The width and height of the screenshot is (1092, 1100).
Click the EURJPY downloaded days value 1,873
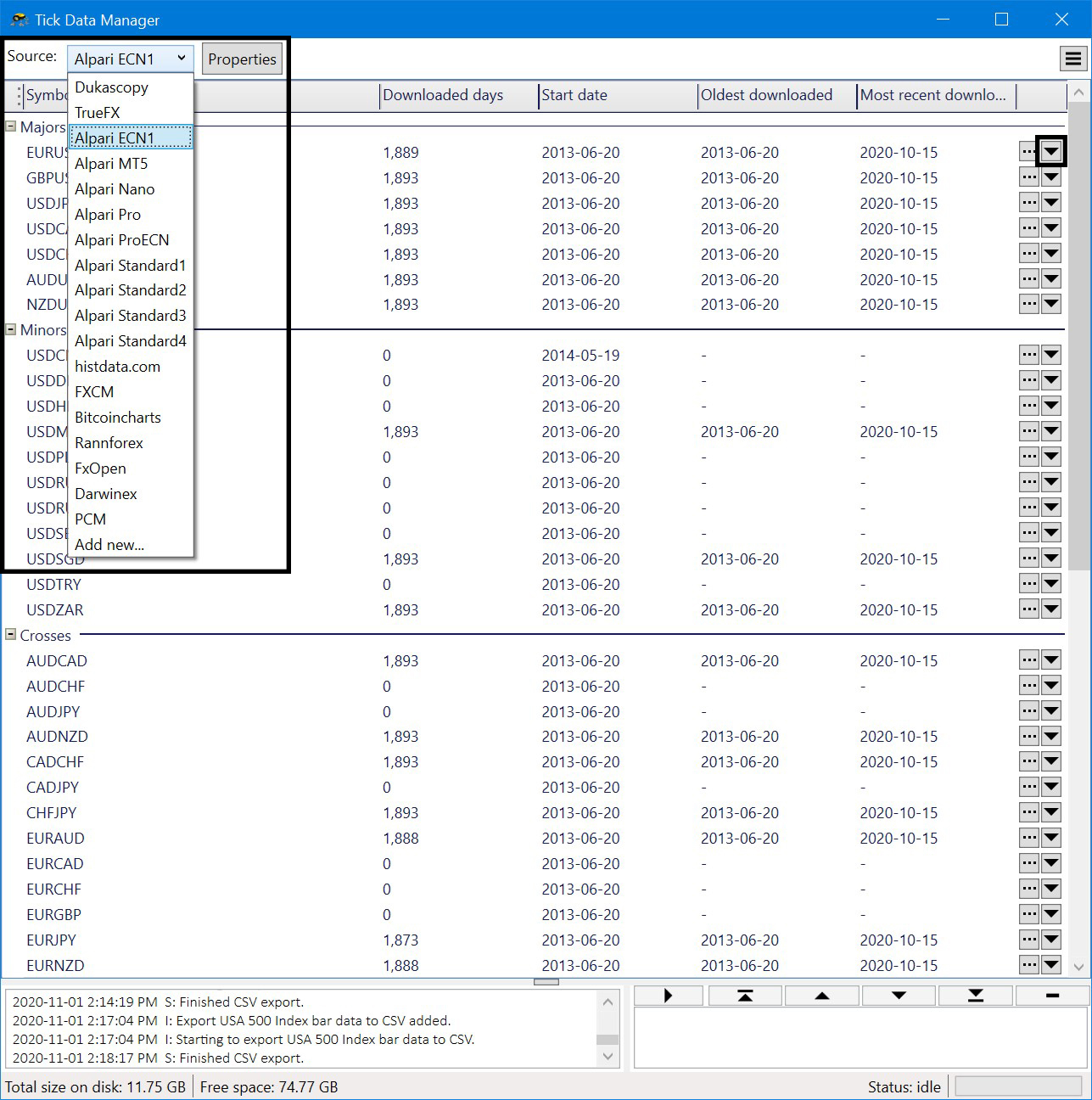(x=400, y=940)
